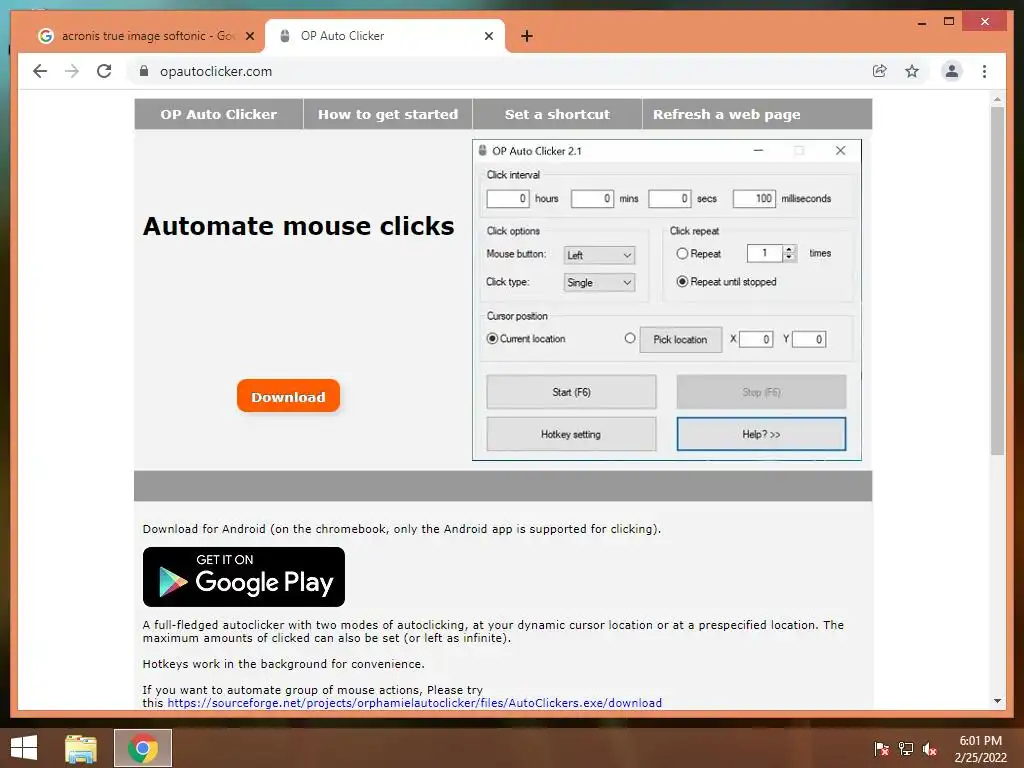Viewport: 1024px width, 768px height.
Task: Click the lock icon in address bar
Action: (x=144, y=71)
